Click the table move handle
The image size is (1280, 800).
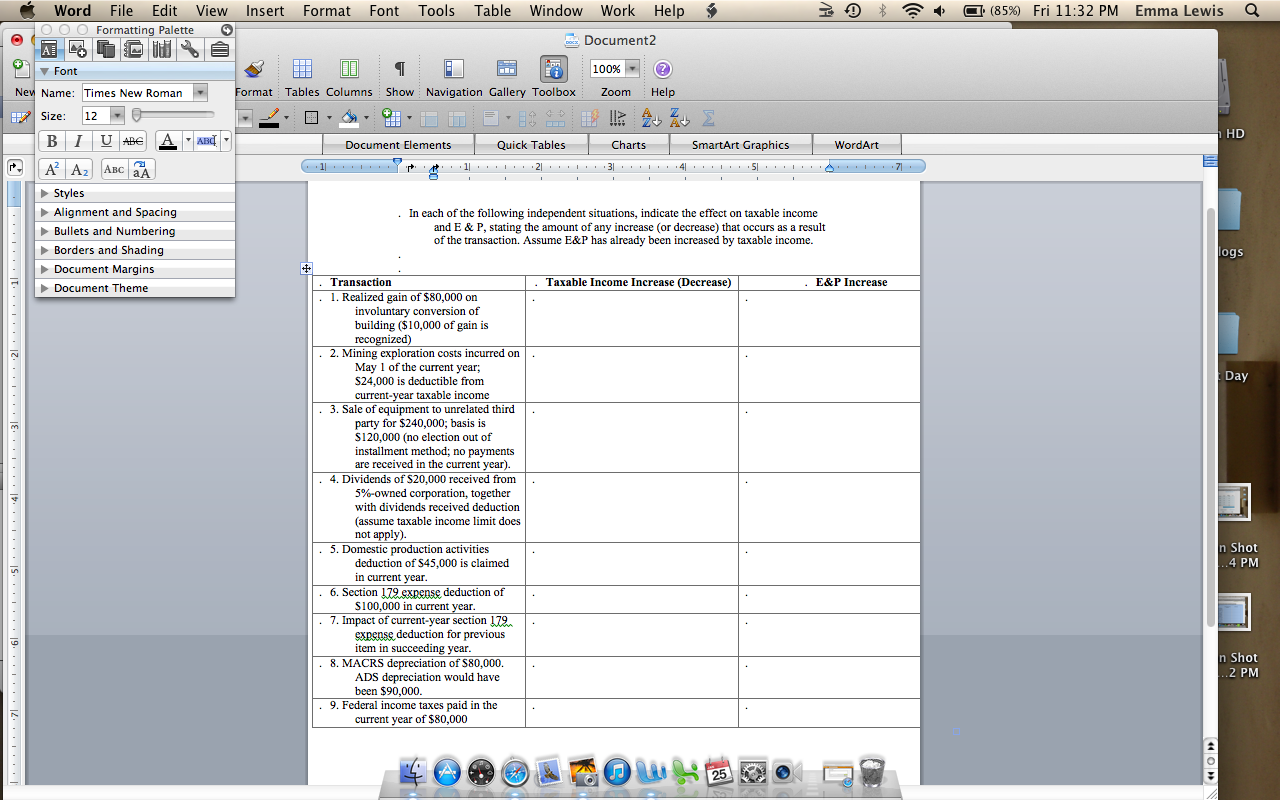pyautogui.click(x=306, y=268)
